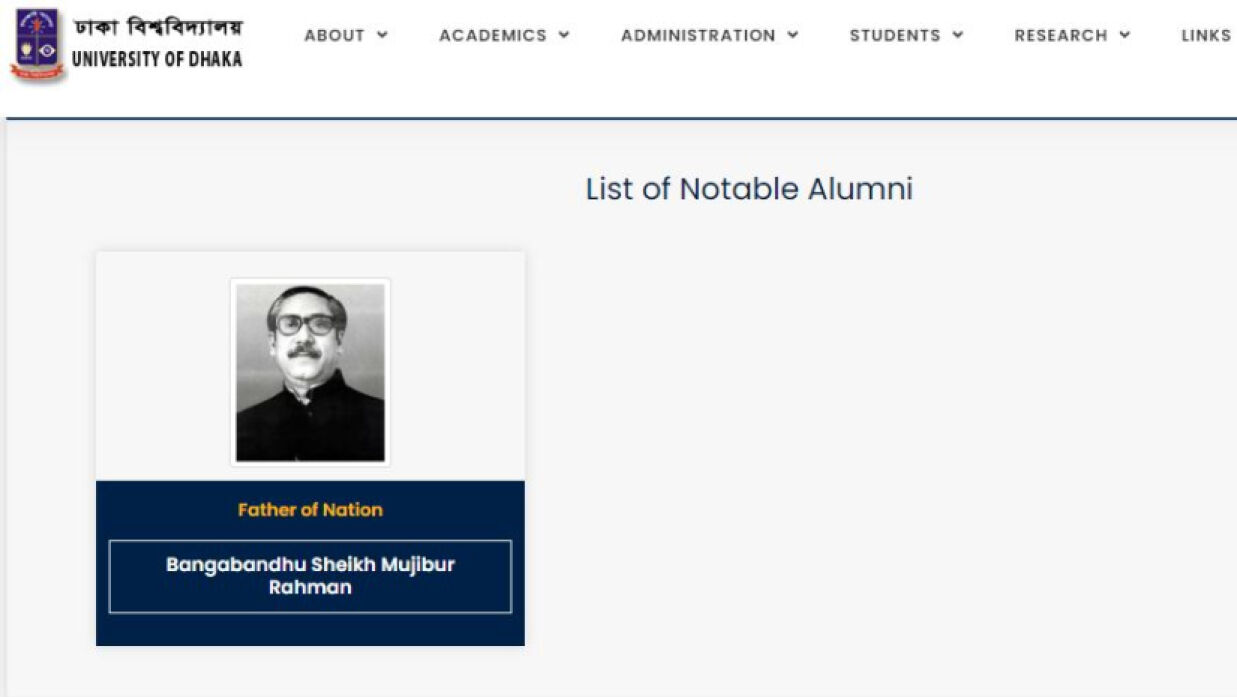Expand the ADMINISTRATION chevron arrow
Viewport: 1237px width, 697px height.
793,35
